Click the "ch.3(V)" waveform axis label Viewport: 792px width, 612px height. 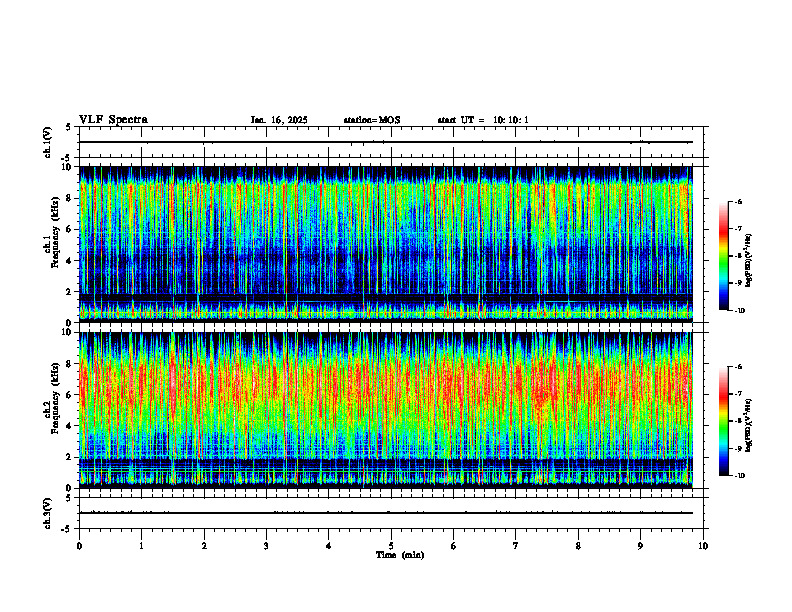point(48,513)
